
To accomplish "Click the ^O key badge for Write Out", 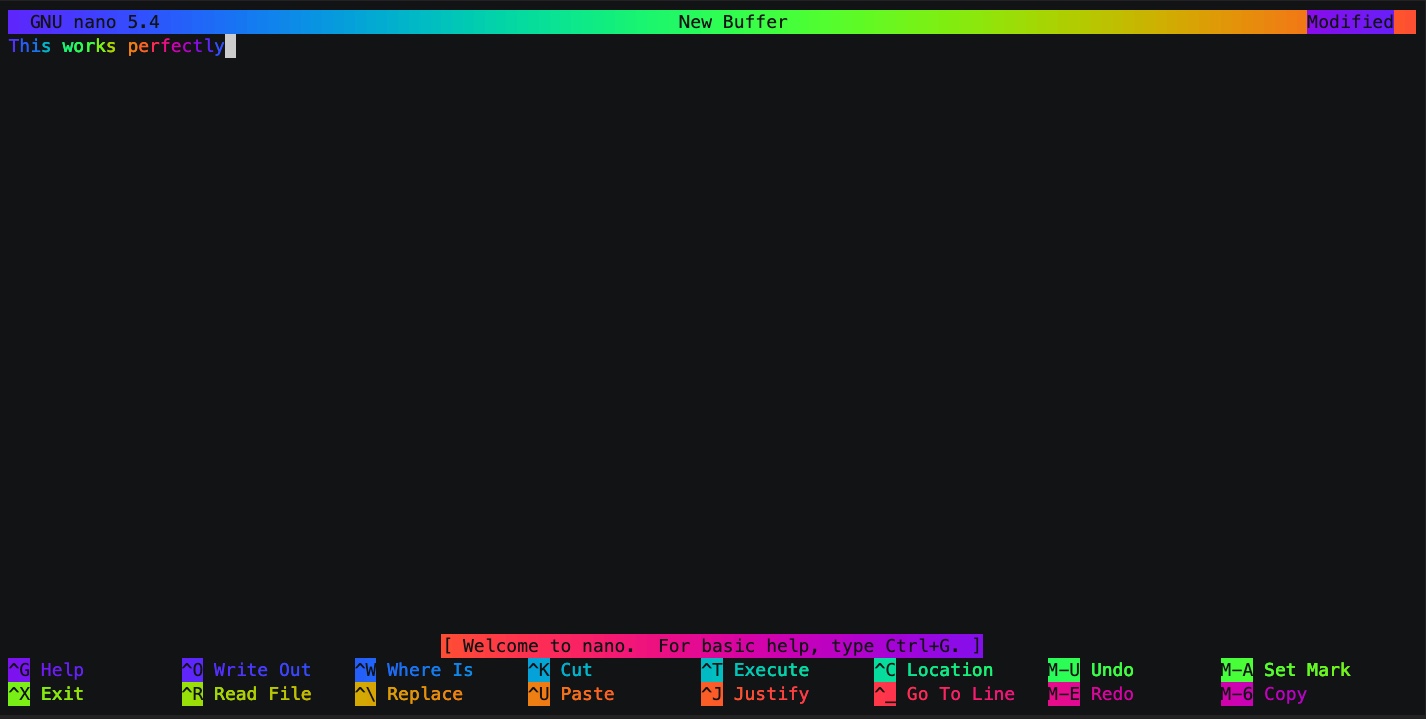I will coord(192,670).
